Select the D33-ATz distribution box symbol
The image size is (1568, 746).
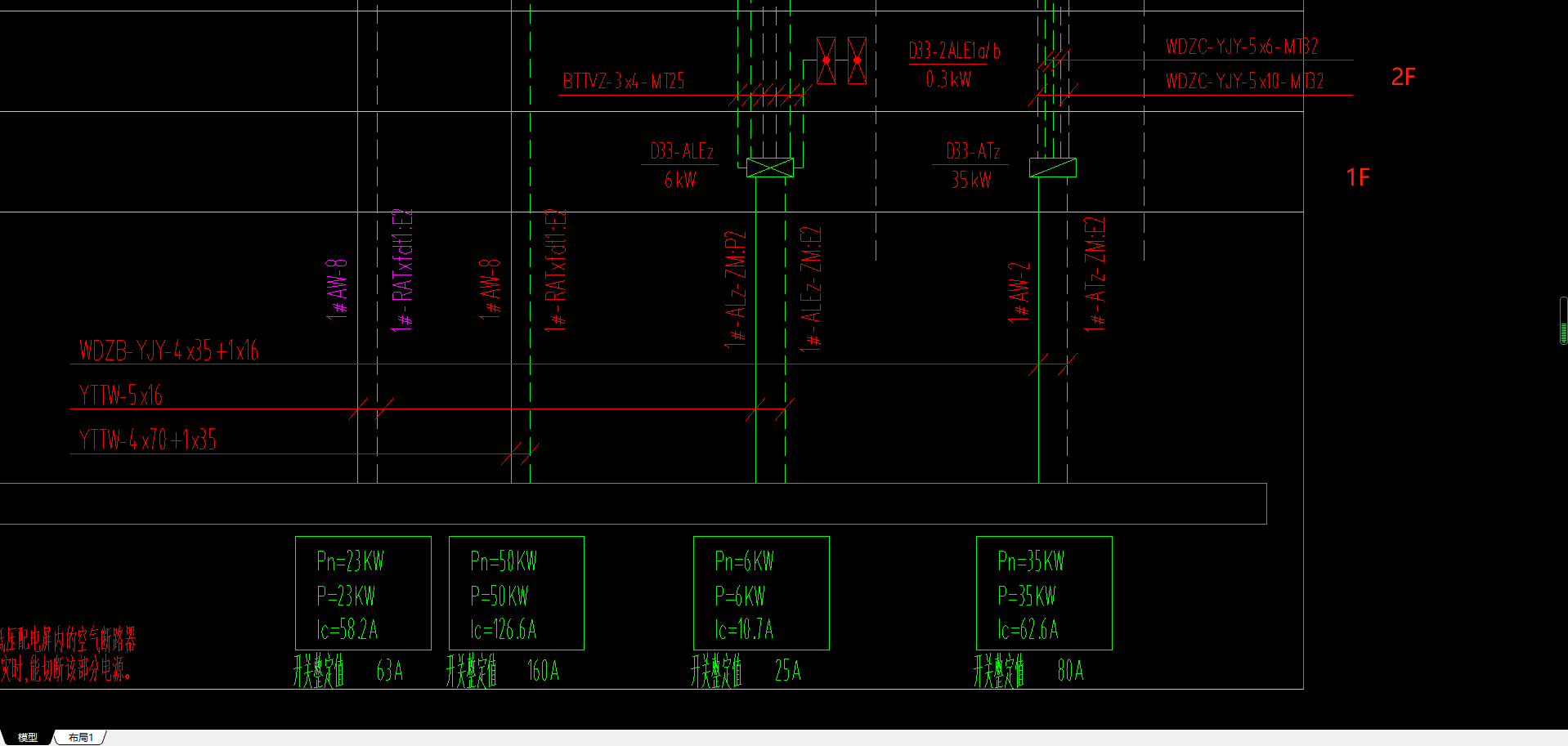click(x=1053, y=168)
